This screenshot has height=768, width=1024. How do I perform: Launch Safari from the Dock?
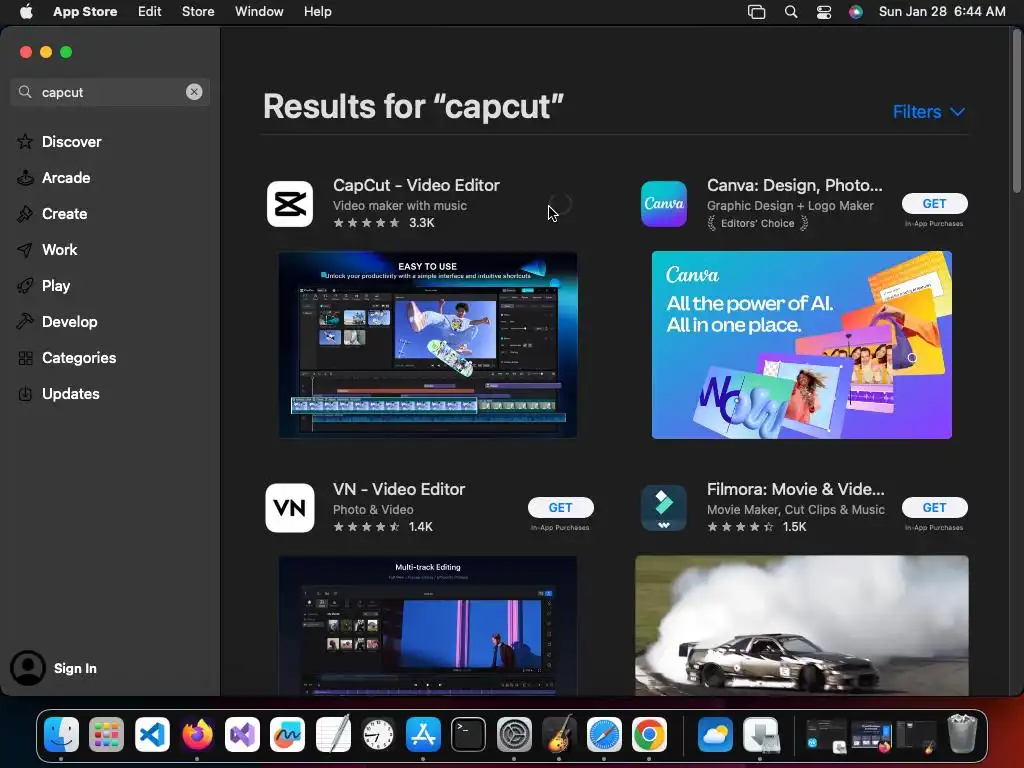coord(604,734)
